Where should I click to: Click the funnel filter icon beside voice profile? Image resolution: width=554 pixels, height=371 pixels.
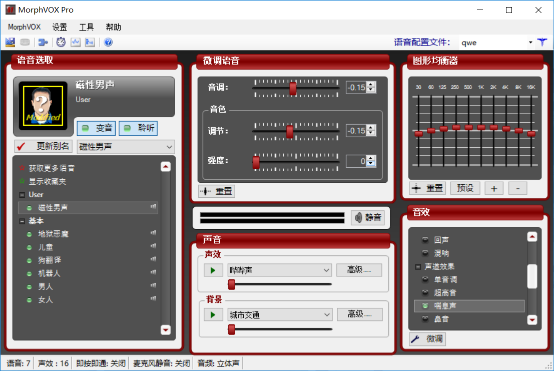tap(542, 42)
